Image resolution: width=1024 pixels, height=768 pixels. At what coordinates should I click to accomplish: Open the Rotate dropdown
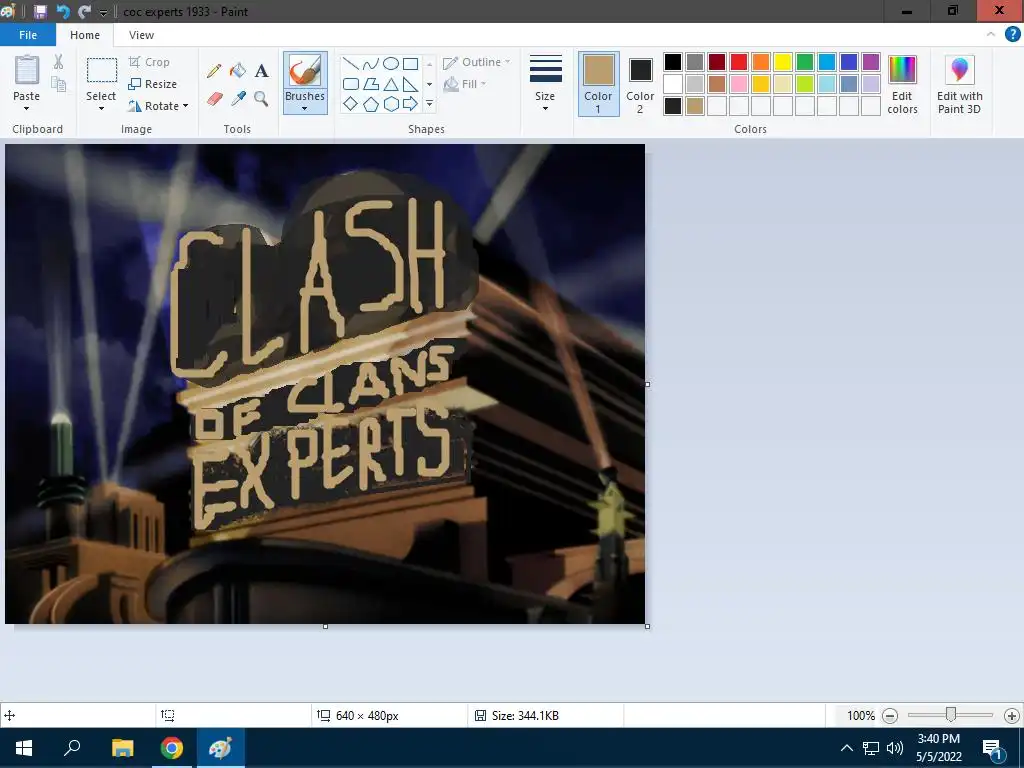coord(158,106)
